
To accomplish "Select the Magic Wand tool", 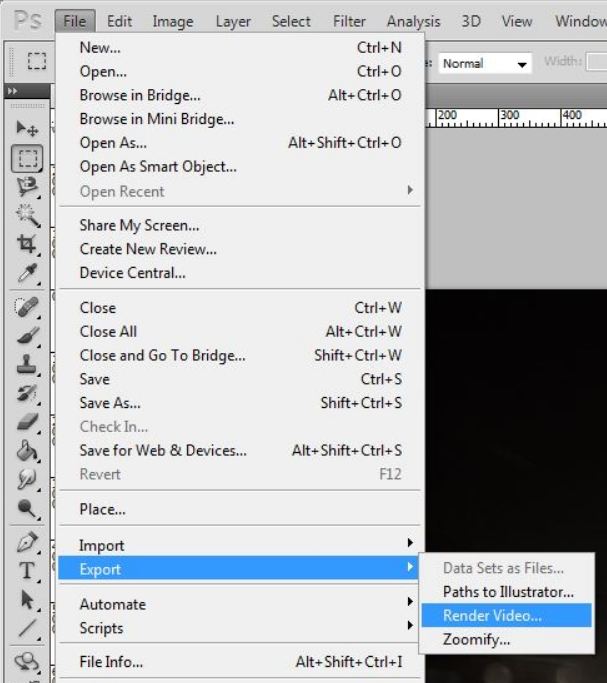I will 27,215.
